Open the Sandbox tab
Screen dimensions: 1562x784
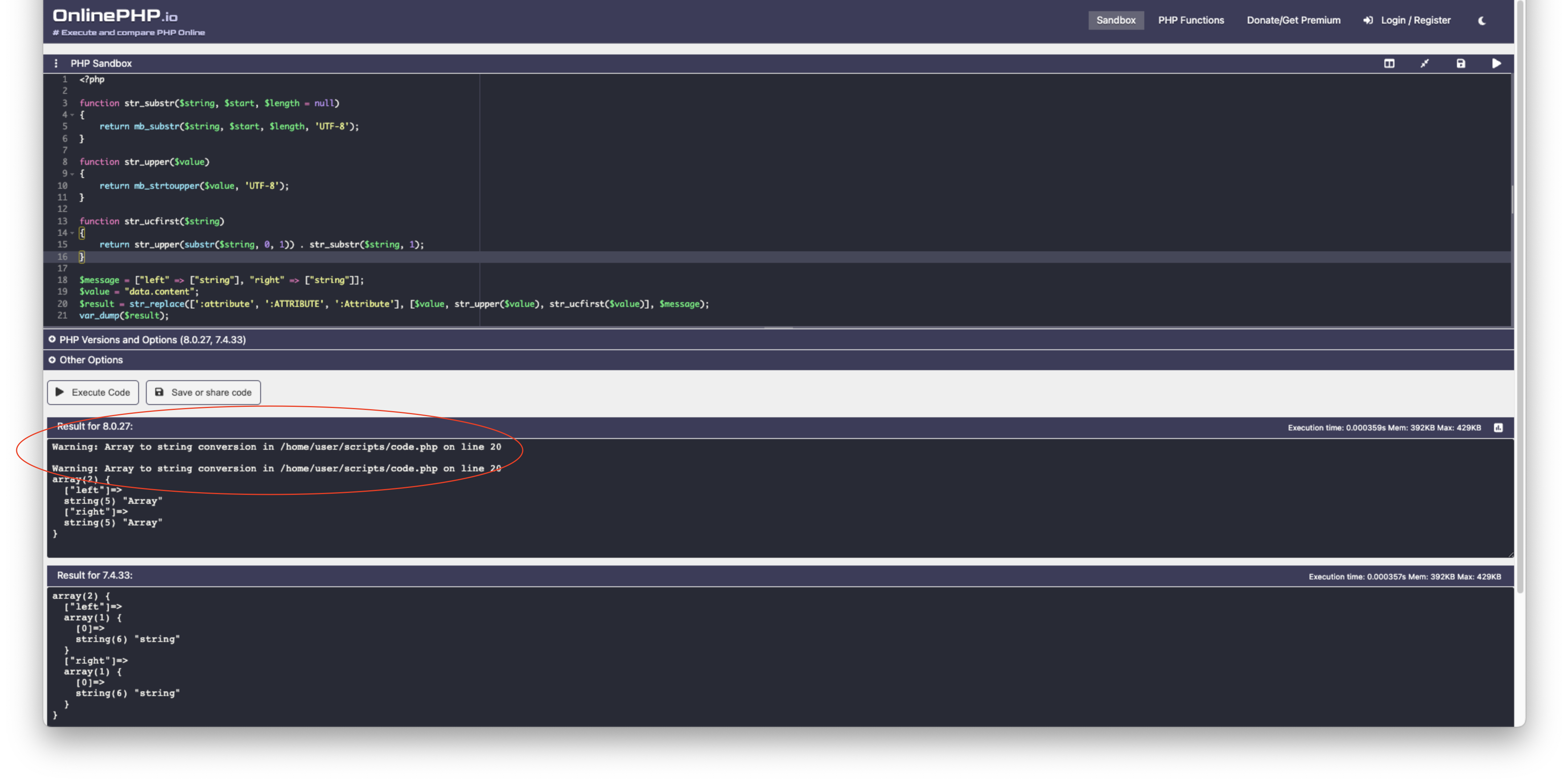pos(1116,20)
